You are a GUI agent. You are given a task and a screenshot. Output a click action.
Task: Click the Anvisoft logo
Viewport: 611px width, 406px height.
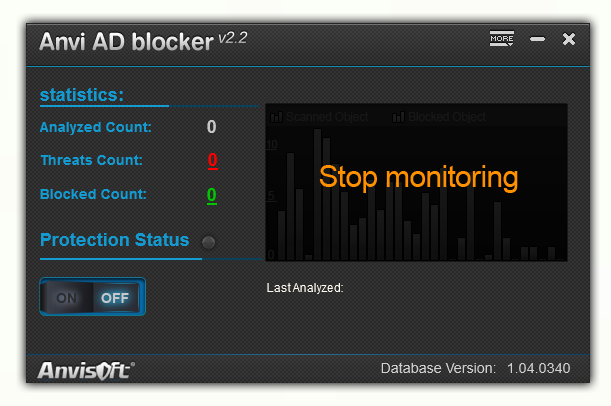click(86, 371)
